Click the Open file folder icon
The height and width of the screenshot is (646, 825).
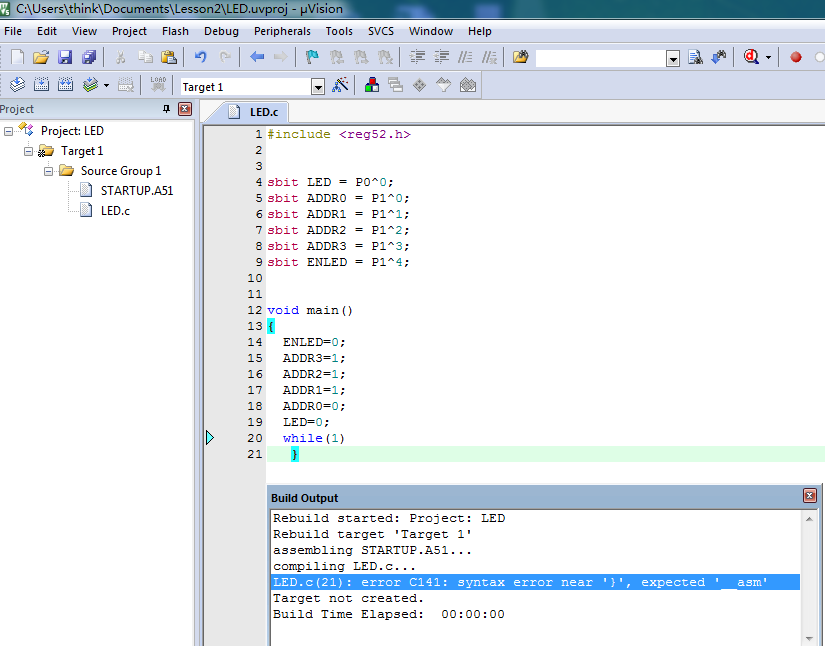[x=41, y=57]
